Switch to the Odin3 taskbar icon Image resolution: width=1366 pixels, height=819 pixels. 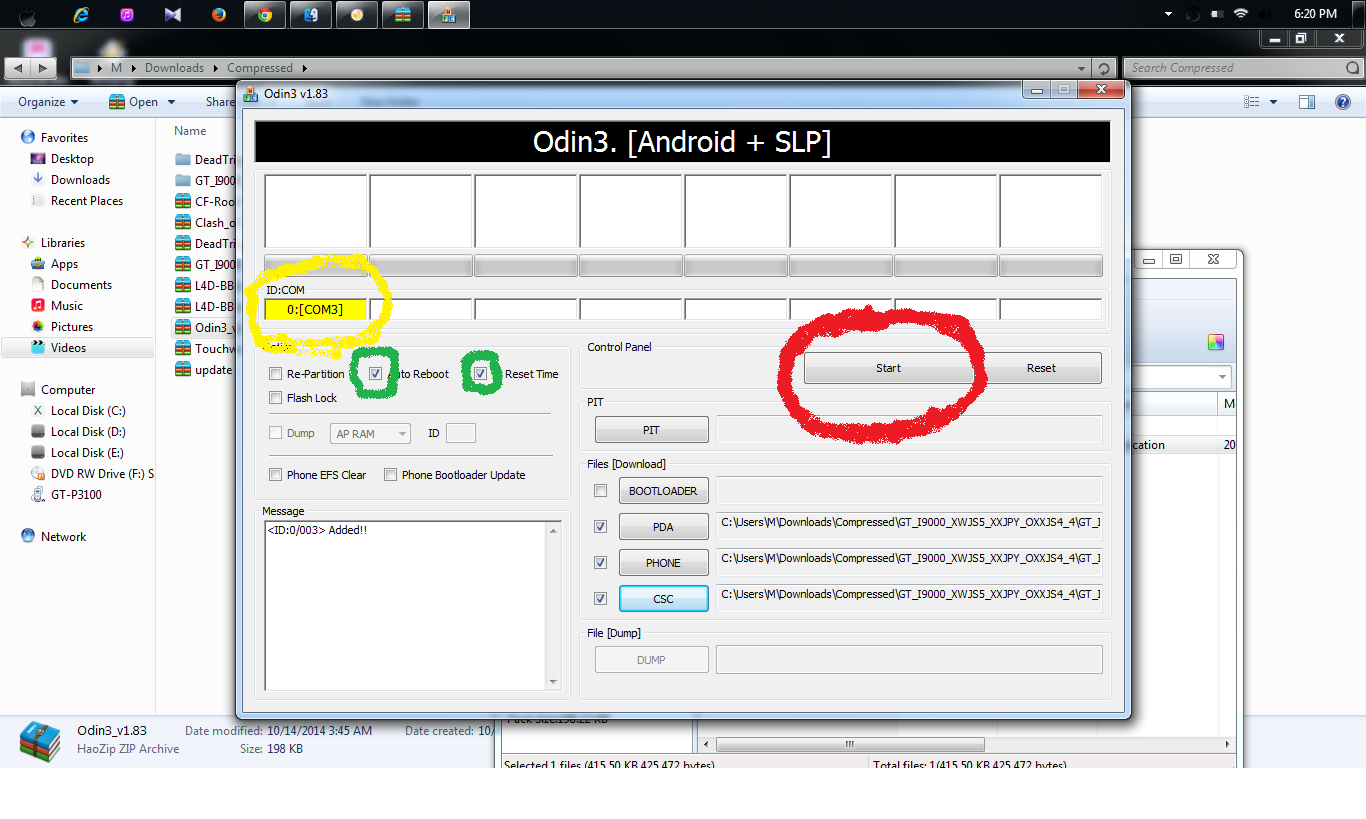point(449,14)
